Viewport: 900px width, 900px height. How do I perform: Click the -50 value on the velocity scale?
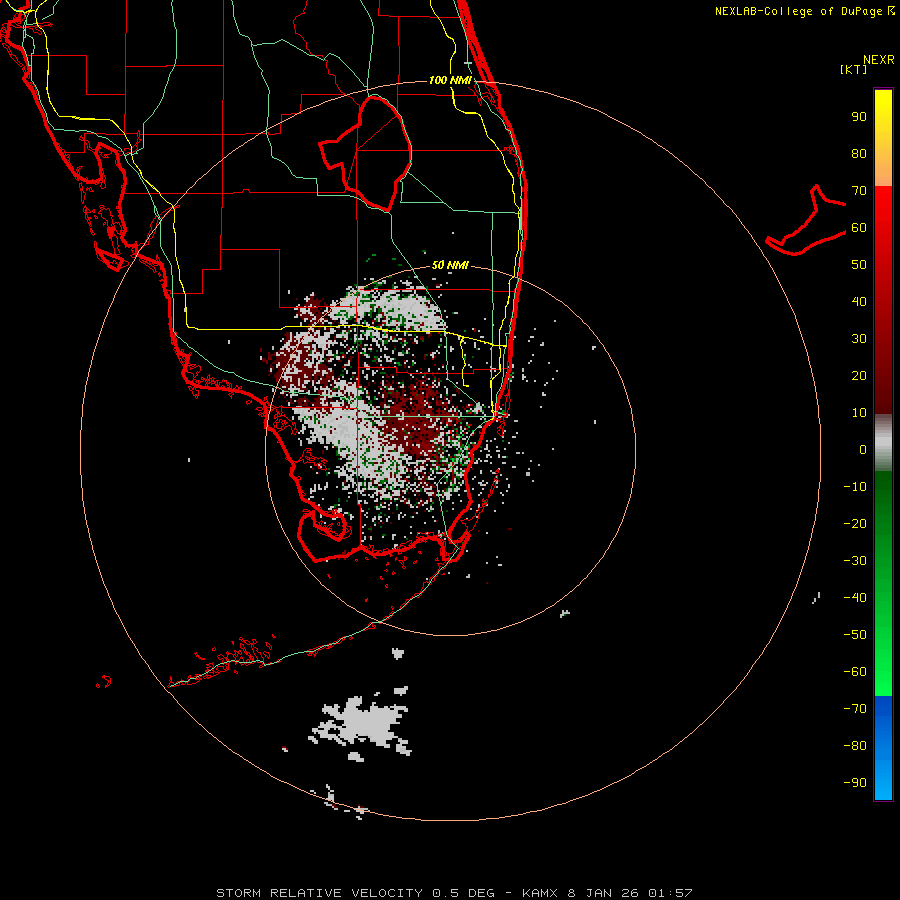[x=855, y=634]
